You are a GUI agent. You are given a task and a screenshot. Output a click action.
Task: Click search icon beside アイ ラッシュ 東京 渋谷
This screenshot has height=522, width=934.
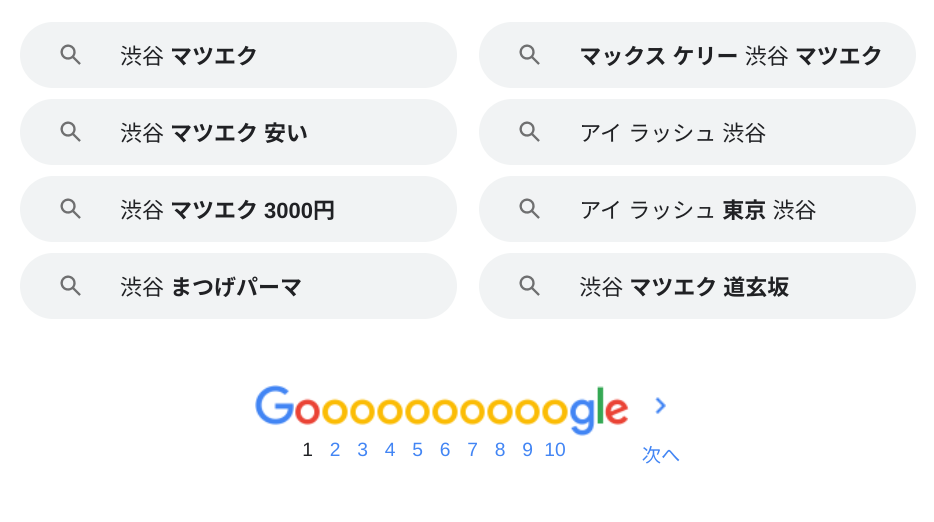click(529, 209)
